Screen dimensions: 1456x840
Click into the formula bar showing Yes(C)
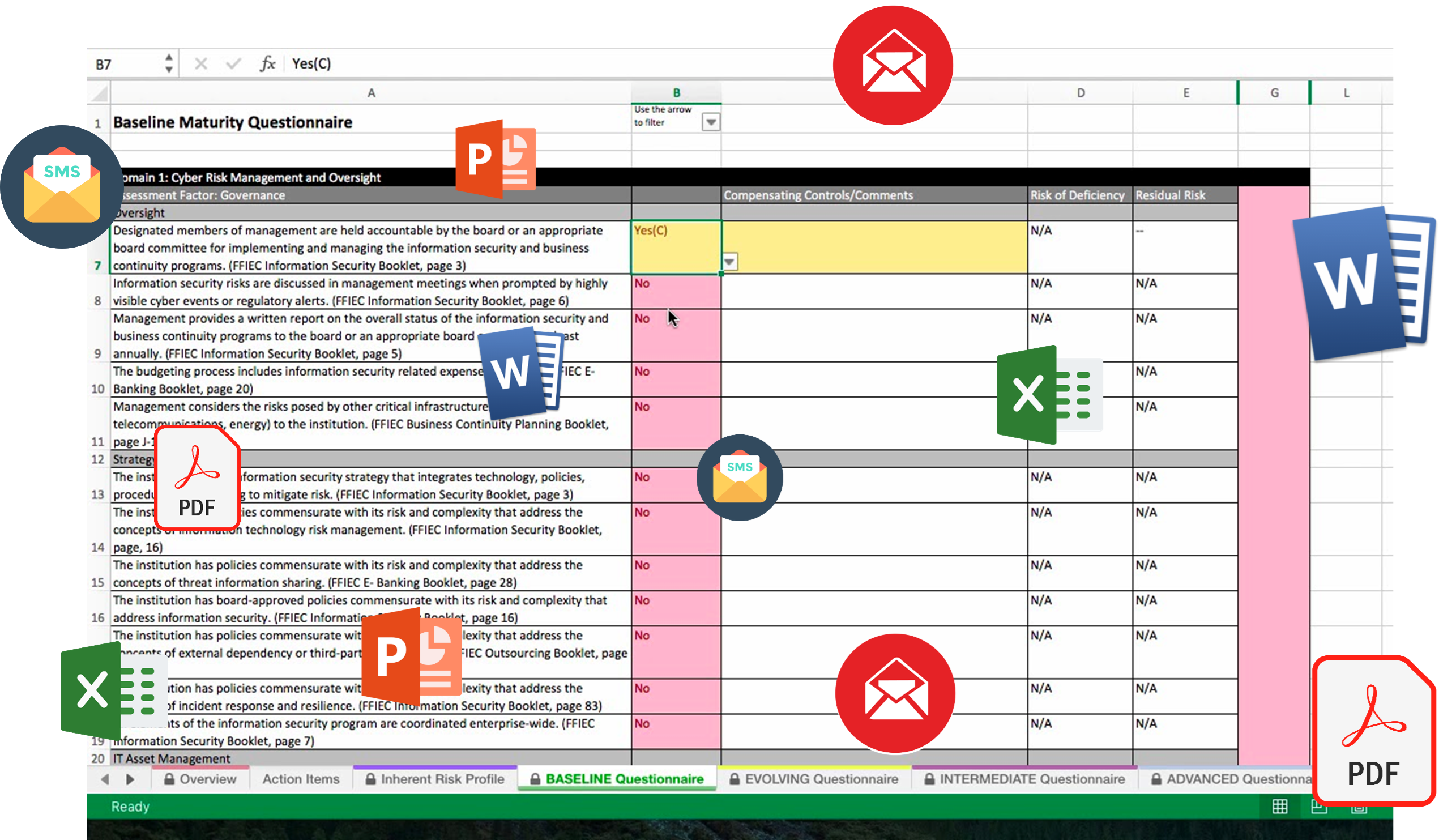click(836, 63)
